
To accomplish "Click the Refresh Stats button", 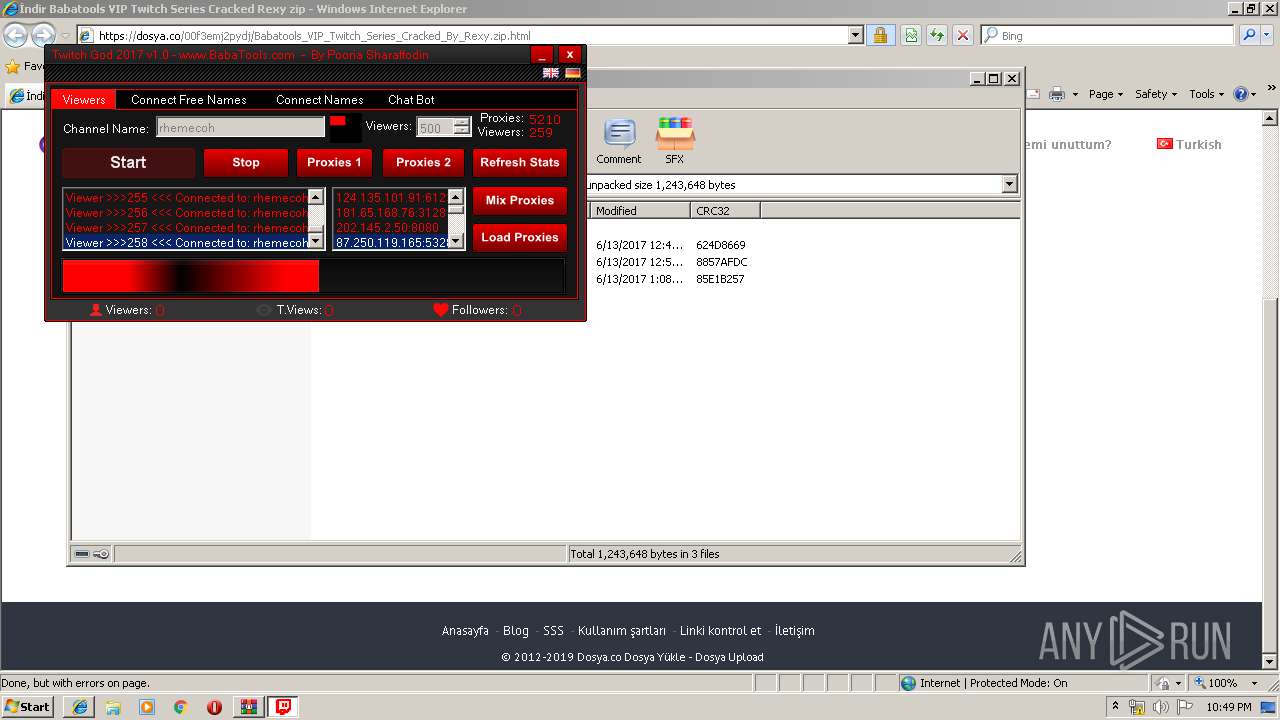I will click(519, 162).
